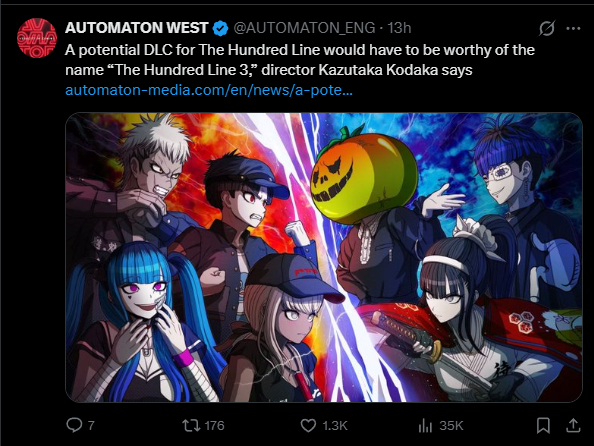The height and width of the screenshot is (446, 594).
Task: Click the tweet text about The Hundred Line DLC
Action: click(x=300, y=60)
